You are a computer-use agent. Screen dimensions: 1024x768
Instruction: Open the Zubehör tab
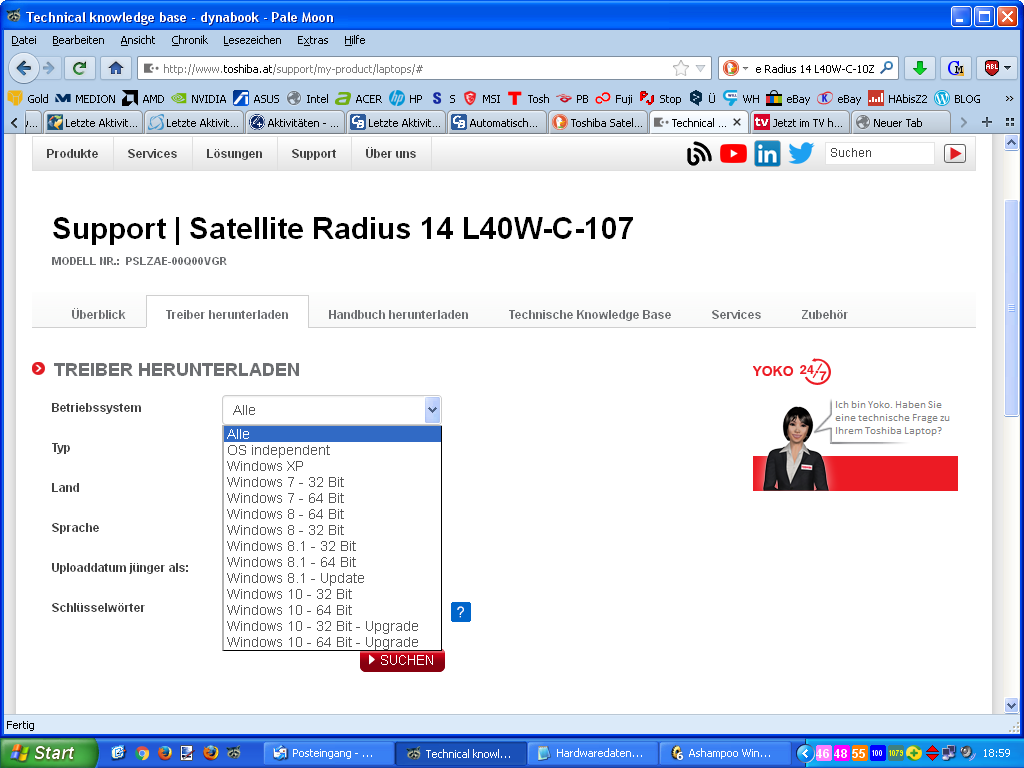[x=824, y=314]
